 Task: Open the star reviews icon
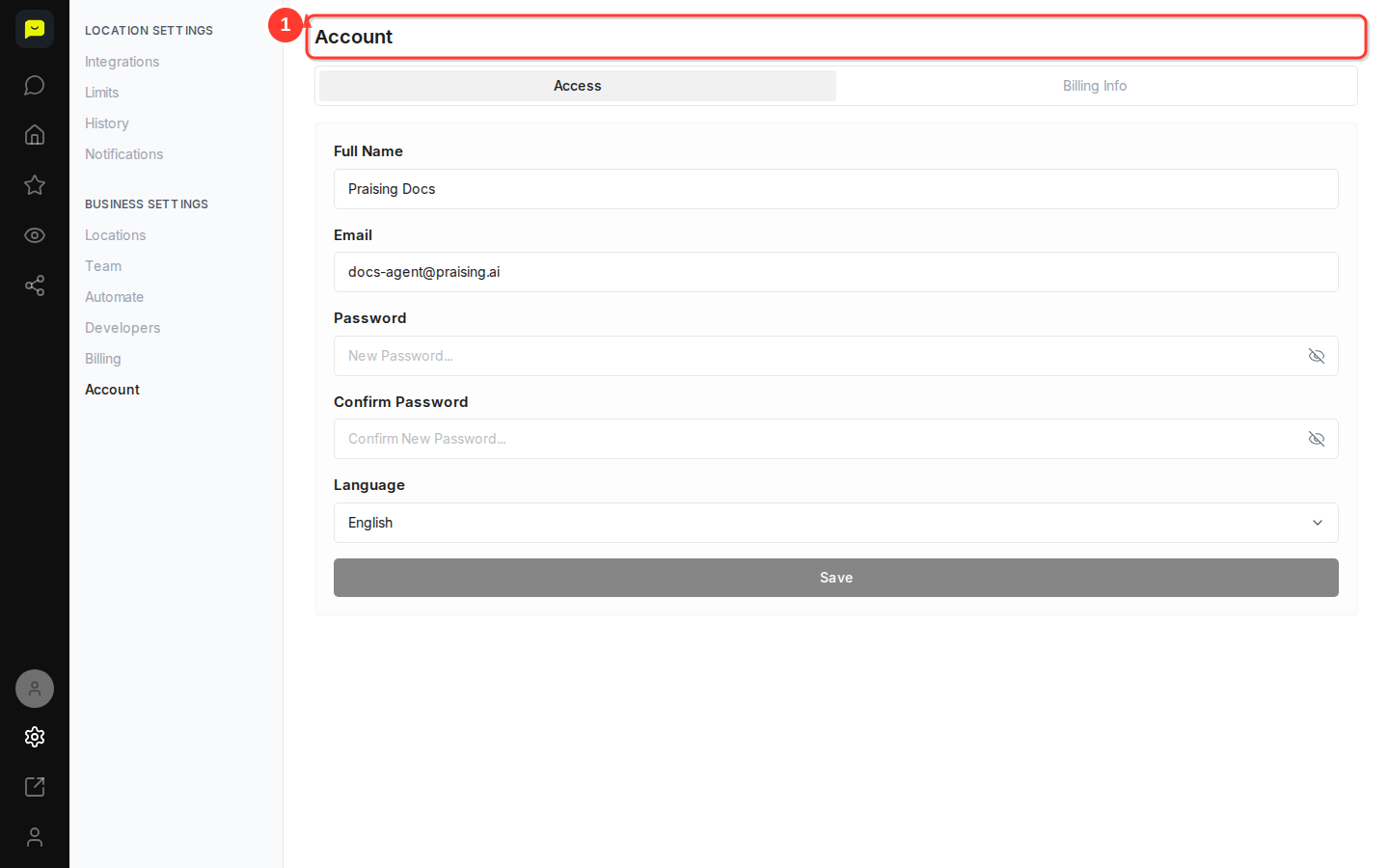(x=35, y=185)
